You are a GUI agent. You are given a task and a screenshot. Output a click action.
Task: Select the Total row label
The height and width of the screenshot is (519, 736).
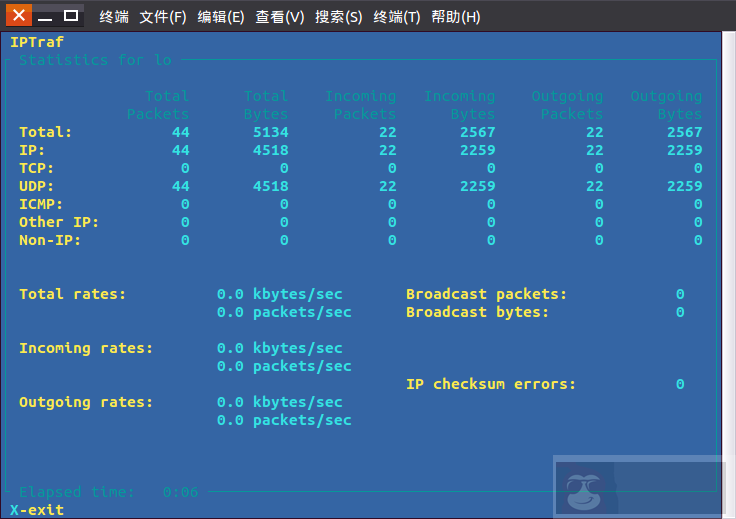coord(46,132)
